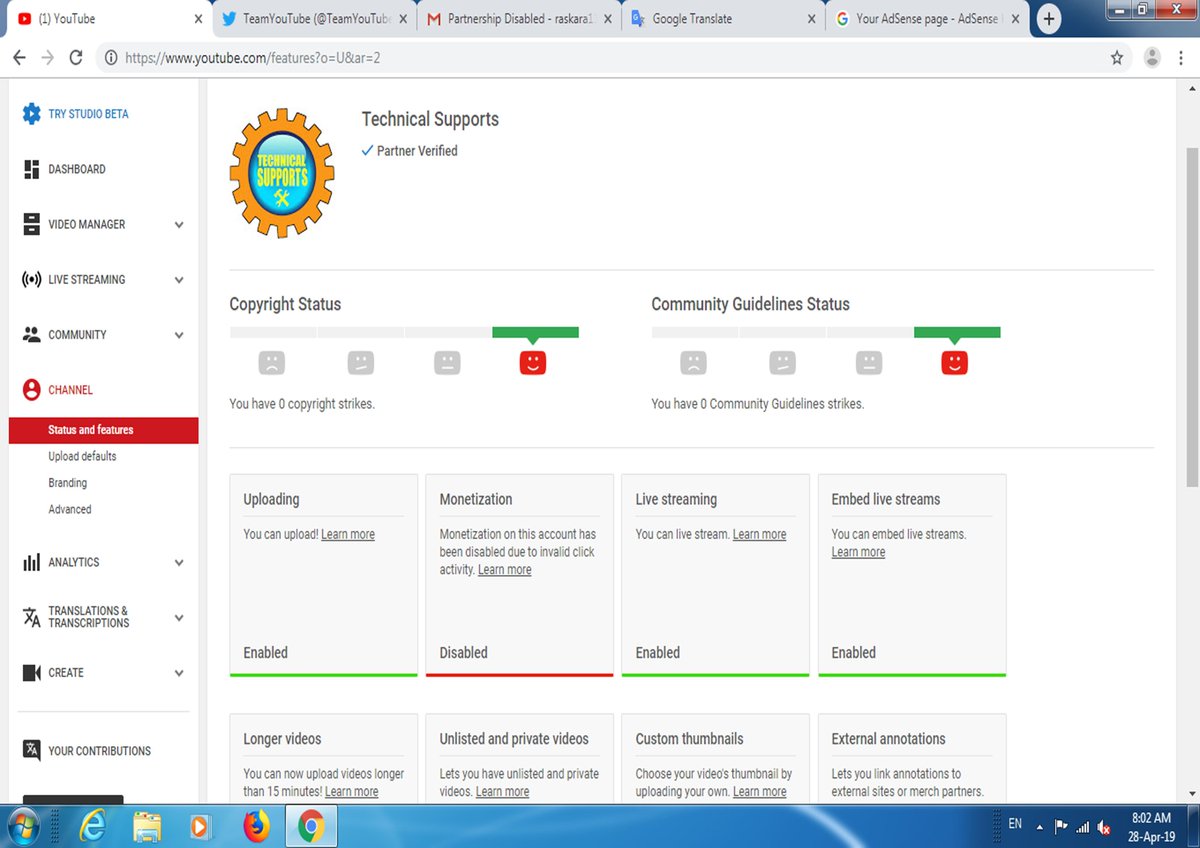The height and width of the screenshot is (848, 1200).
Task: Close the Google Translate tab
Action: click(811, 19)
